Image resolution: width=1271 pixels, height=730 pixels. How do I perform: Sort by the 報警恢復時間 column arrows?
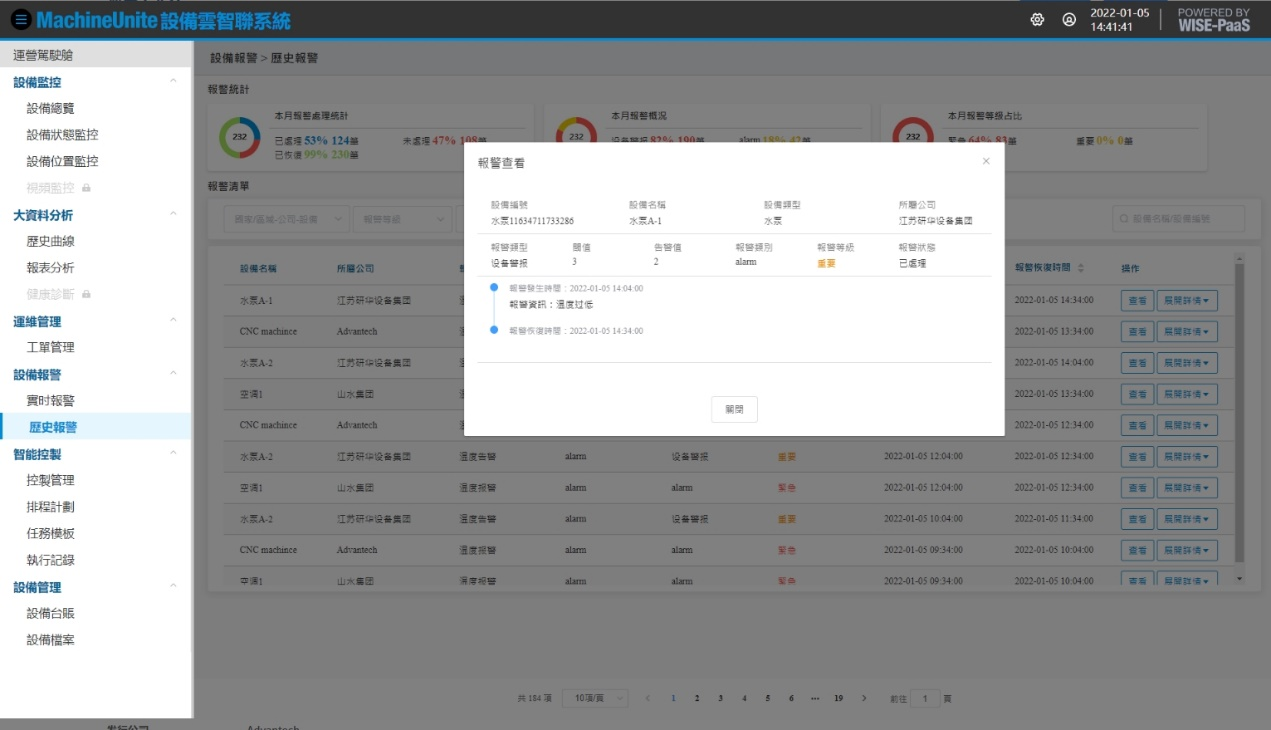1081,268
